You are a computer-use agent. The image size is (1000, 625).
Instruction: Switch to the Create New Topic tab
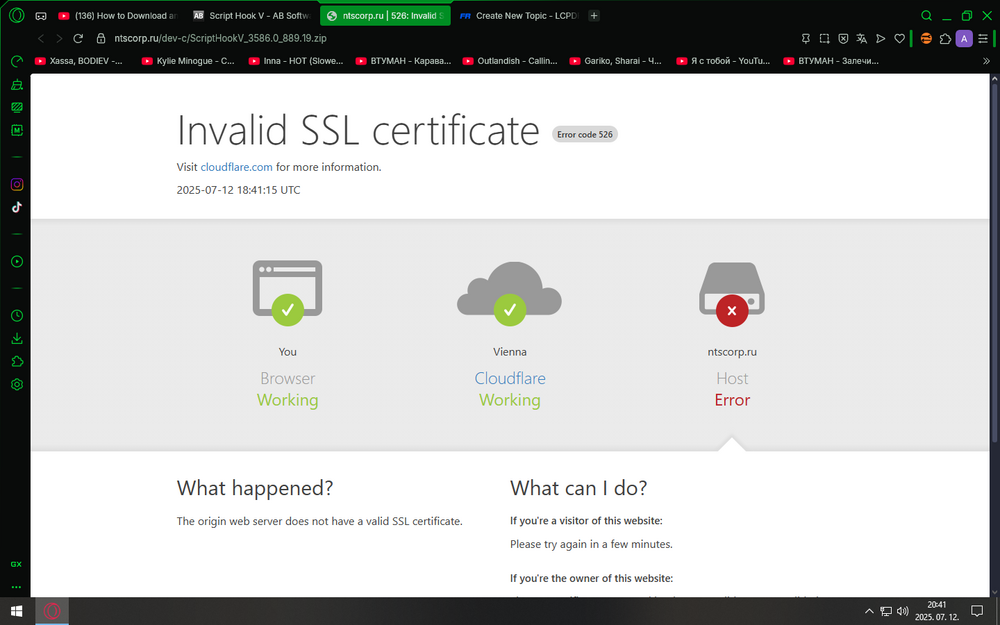pos(519,16)
